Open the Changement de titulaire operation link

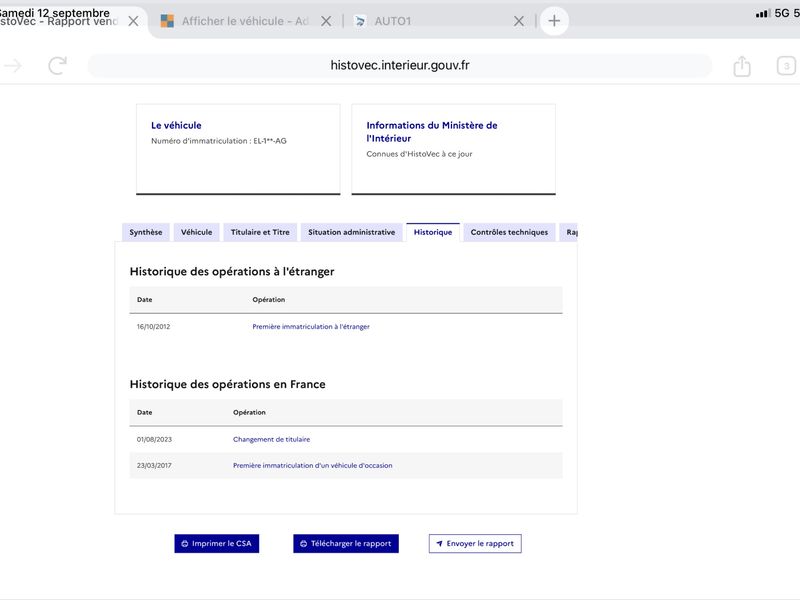(271, 439)
